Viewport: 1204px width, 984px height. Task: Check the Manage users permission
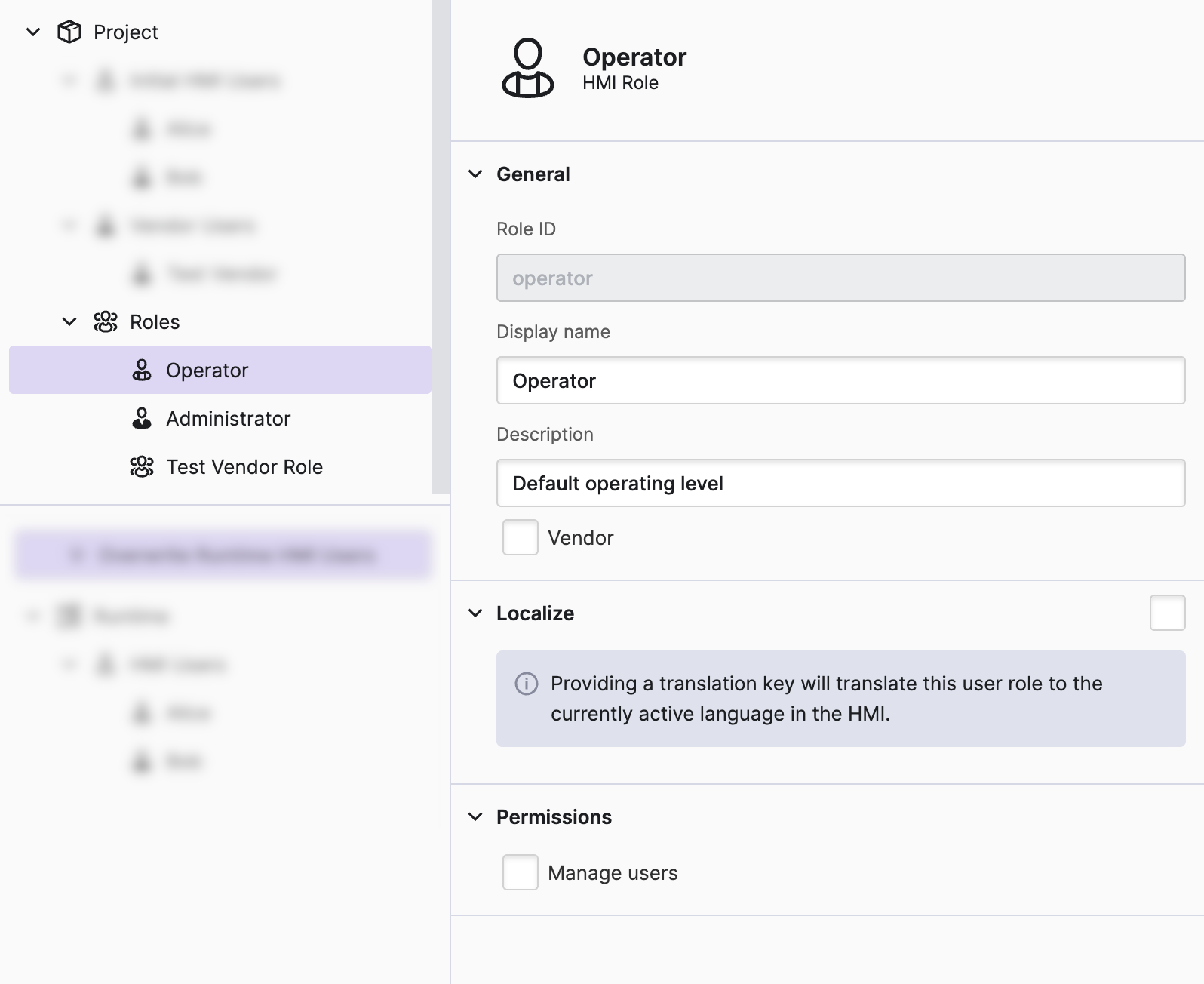521,872
